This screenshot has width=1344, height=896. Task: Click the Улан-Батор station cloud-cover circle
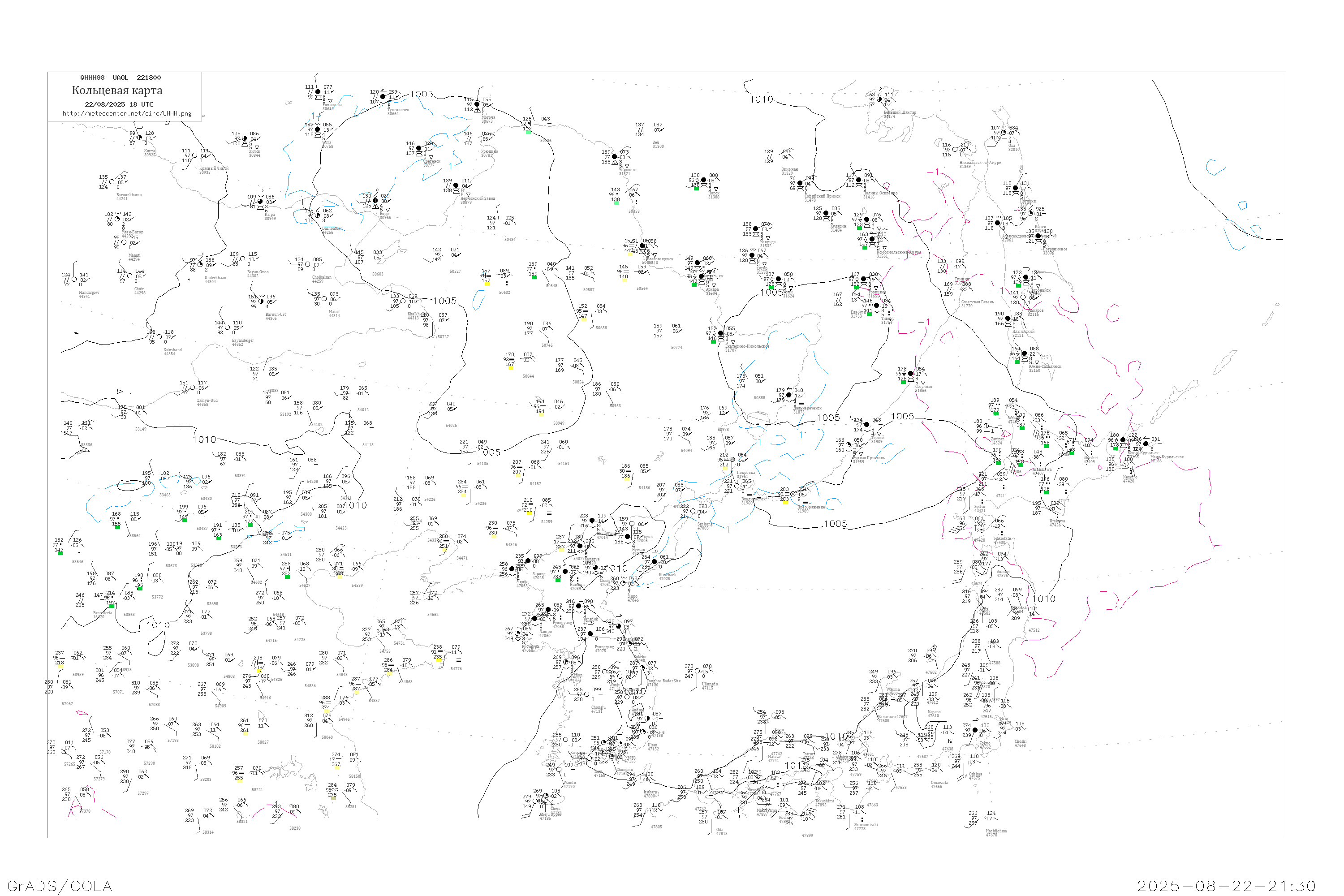click(118, 220)
